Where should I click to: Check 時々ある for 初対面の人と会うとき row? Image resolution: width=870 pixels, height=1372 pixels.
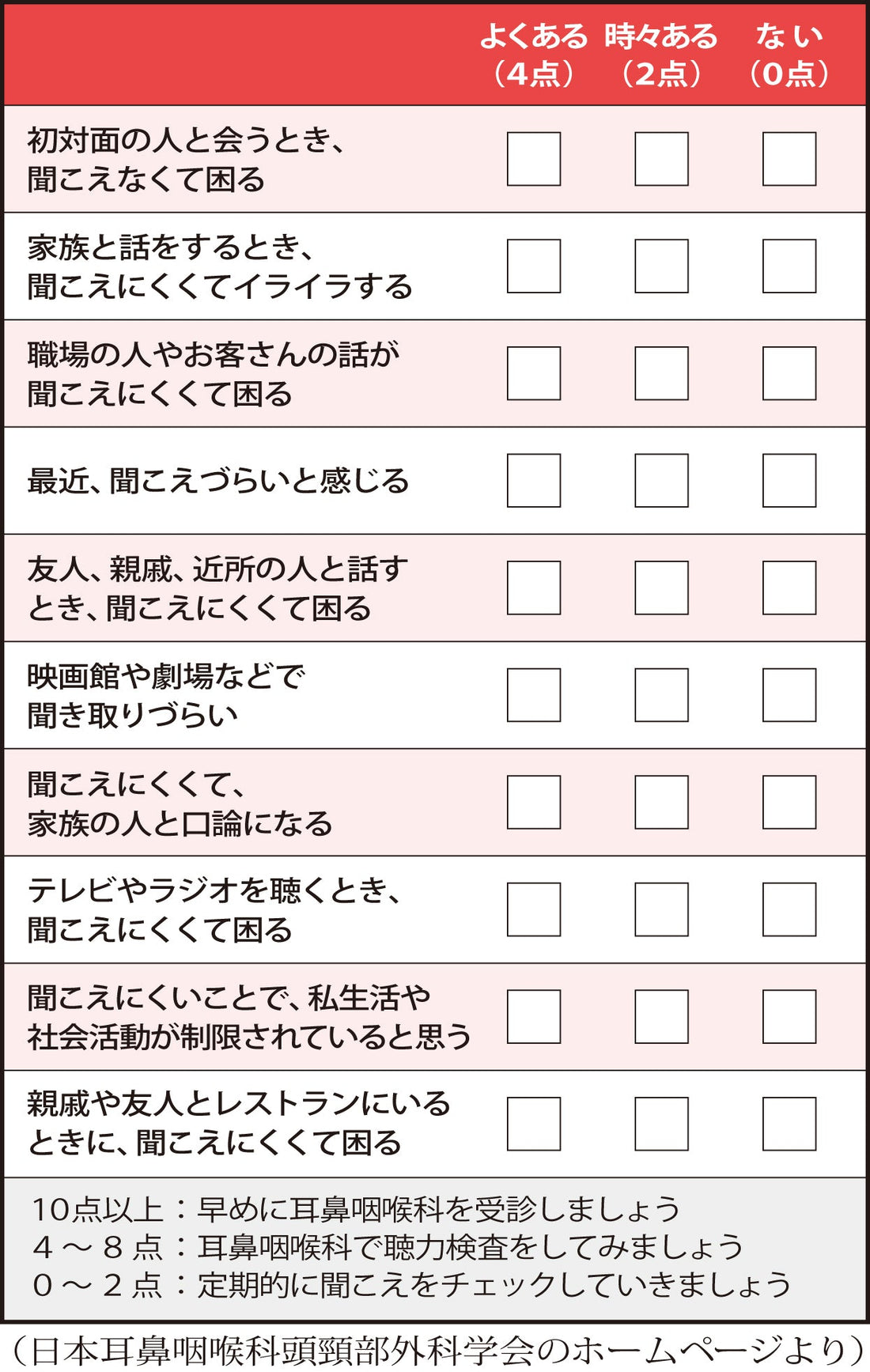(661, 159)
